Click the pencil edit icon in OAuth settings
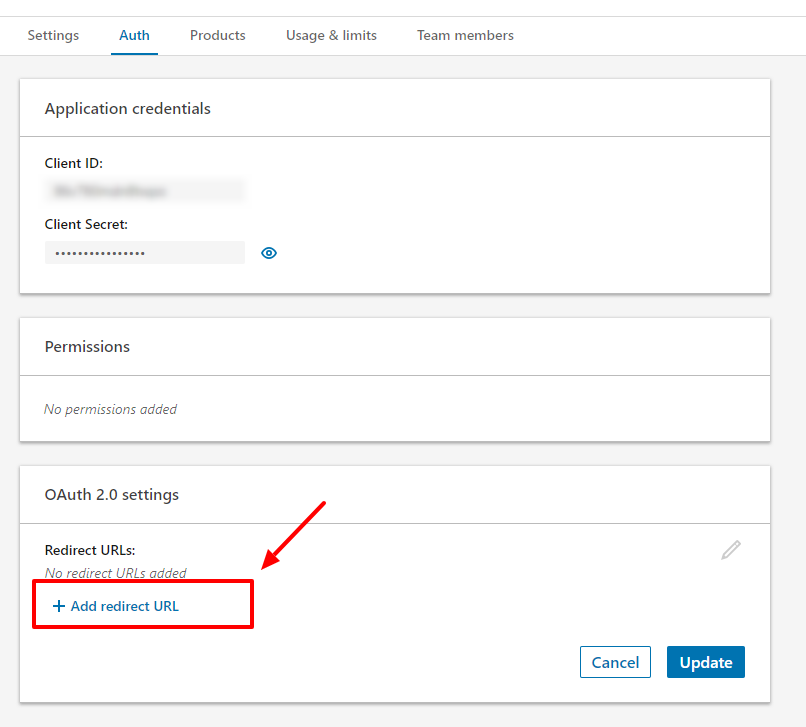The width and height of the screenshot is (806, 727). pyautogui.click(x=731, y=550)
